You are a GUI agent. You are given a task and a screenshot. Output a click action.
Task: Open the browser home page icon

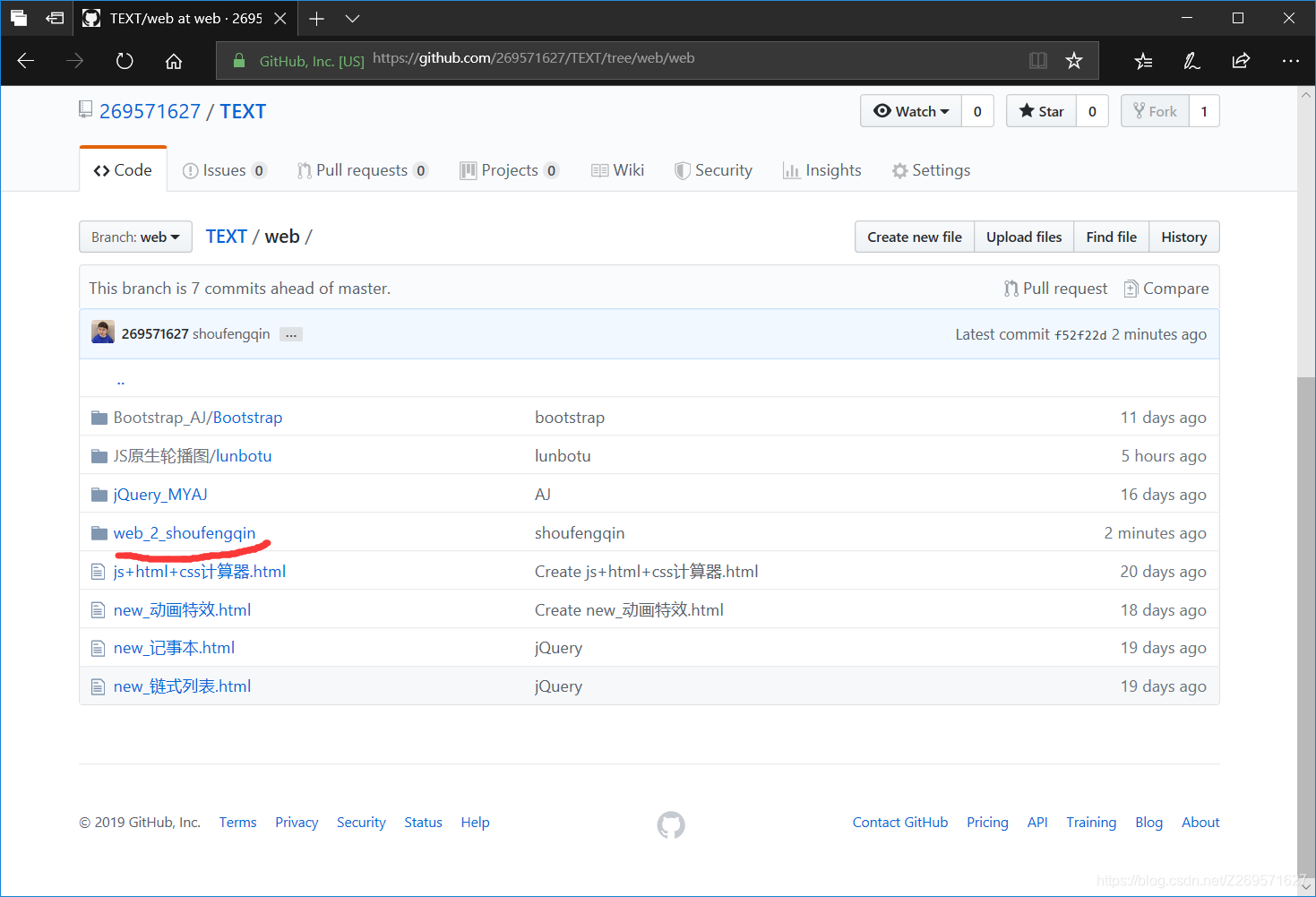point(174,61)
